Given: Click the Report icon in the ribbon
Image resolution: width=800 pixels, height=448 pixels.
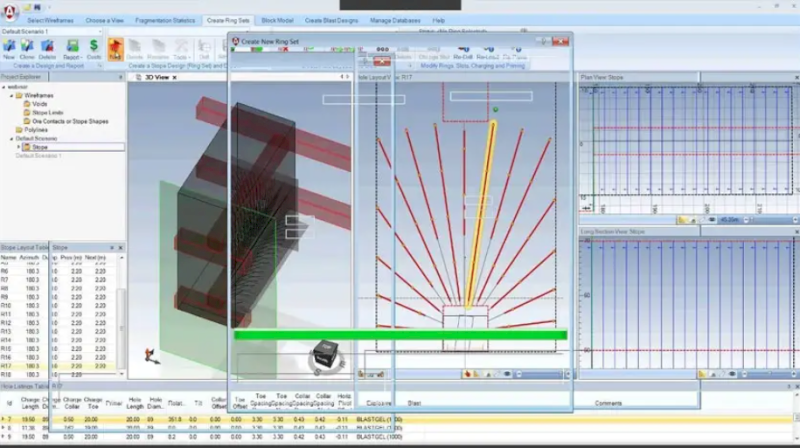Looking at the screenshot, I should coord(72,49).
